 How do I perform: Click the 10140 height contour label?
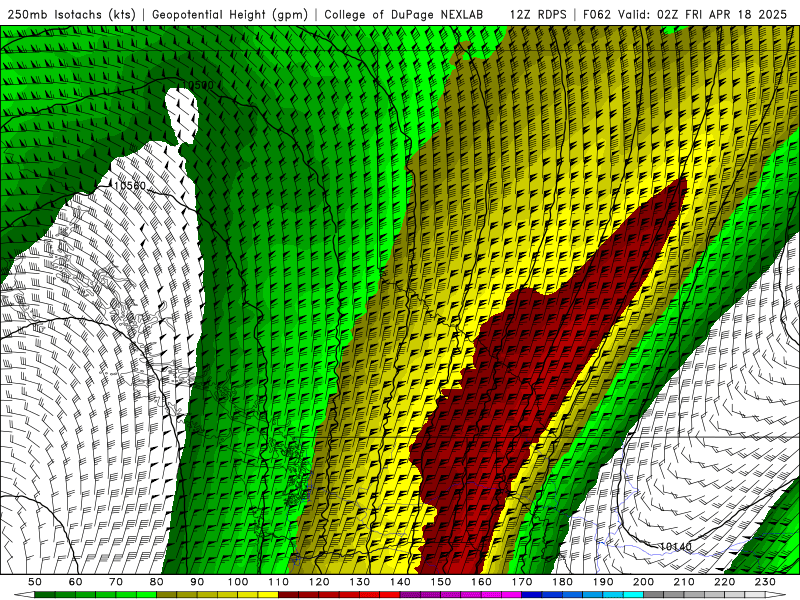click(676, 547)
